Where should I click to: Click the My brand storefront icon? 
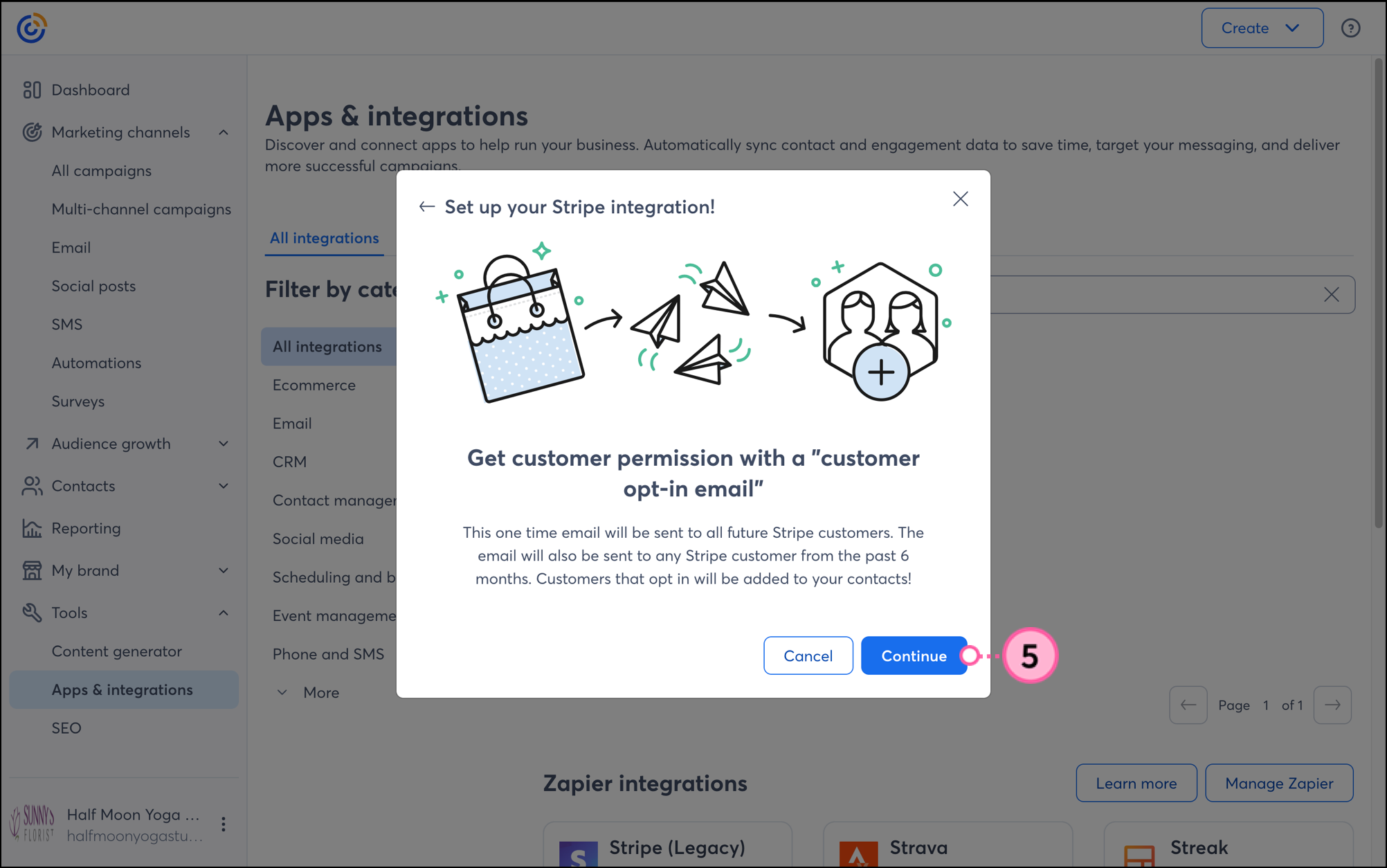32,570
